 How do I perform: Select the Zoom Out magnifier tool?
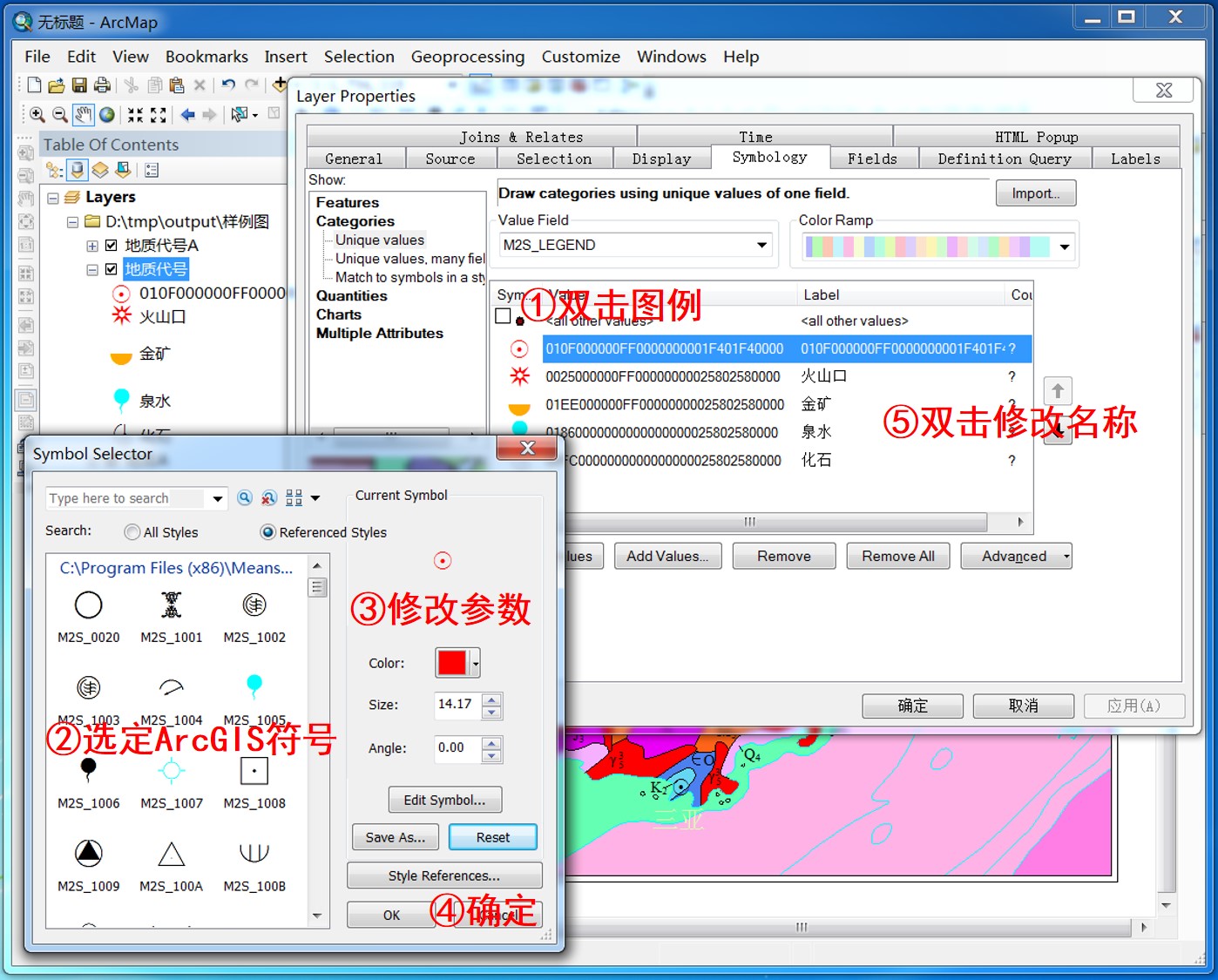(60, 114)
